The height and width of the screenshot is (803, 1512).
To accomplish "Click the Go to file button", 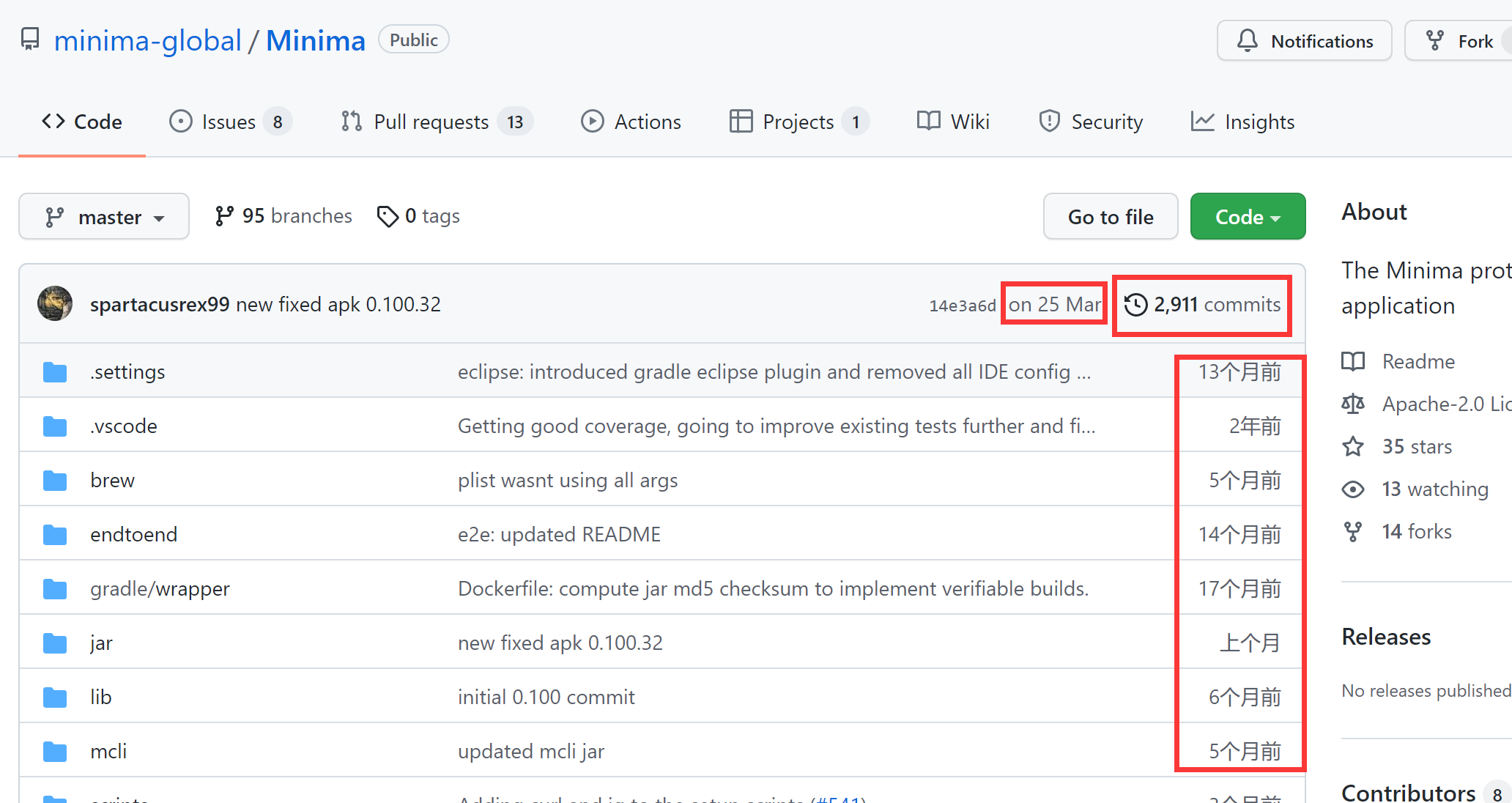I will coord(1111,216).
